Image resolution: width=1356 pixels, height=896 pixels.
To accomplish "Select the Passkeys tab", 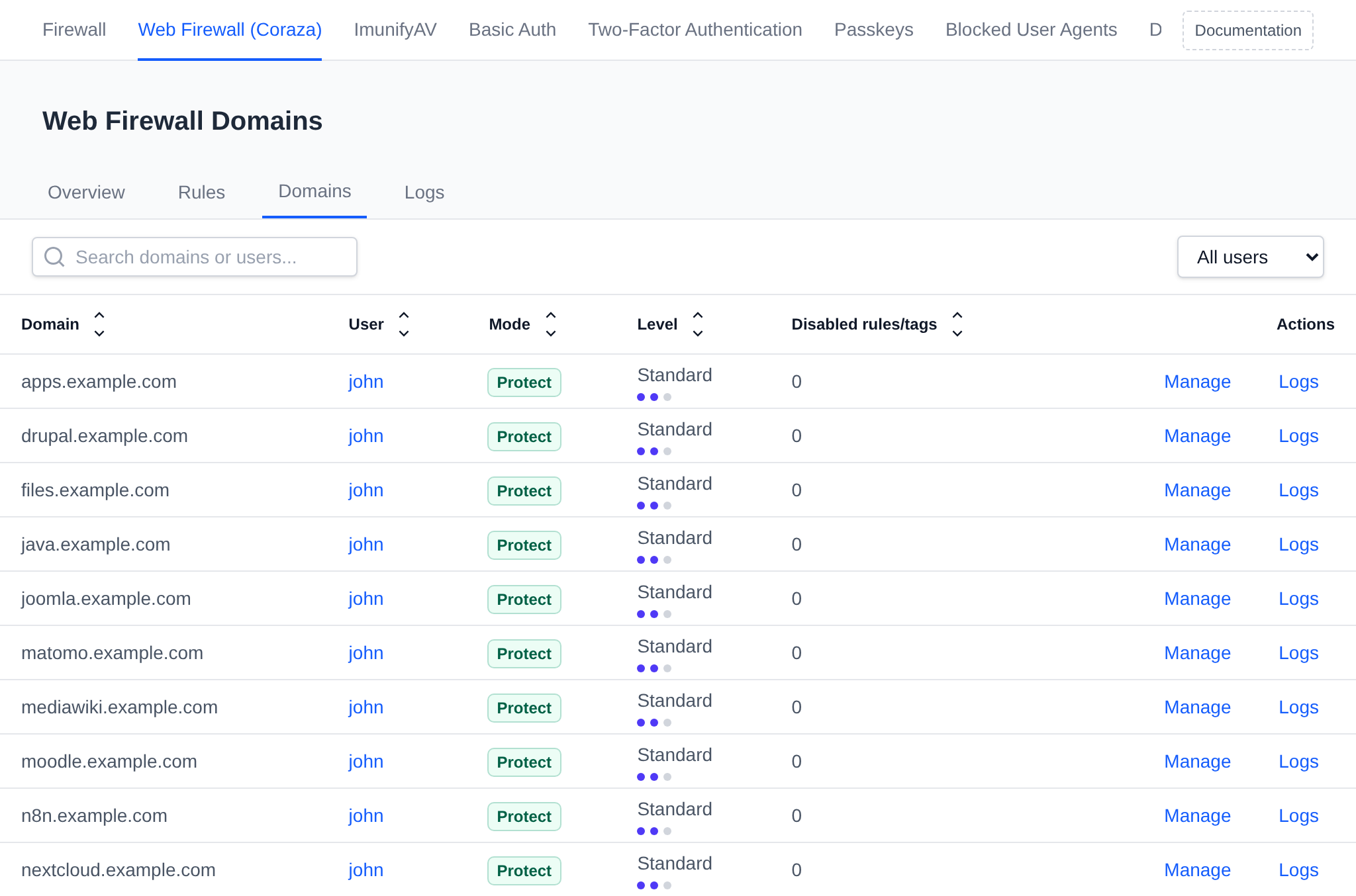I will click(x=874, y=30).
